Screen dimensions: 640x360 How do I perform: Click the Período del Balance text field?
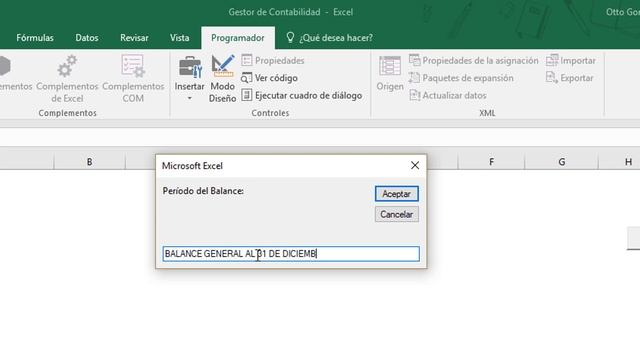tap(291, 254)
